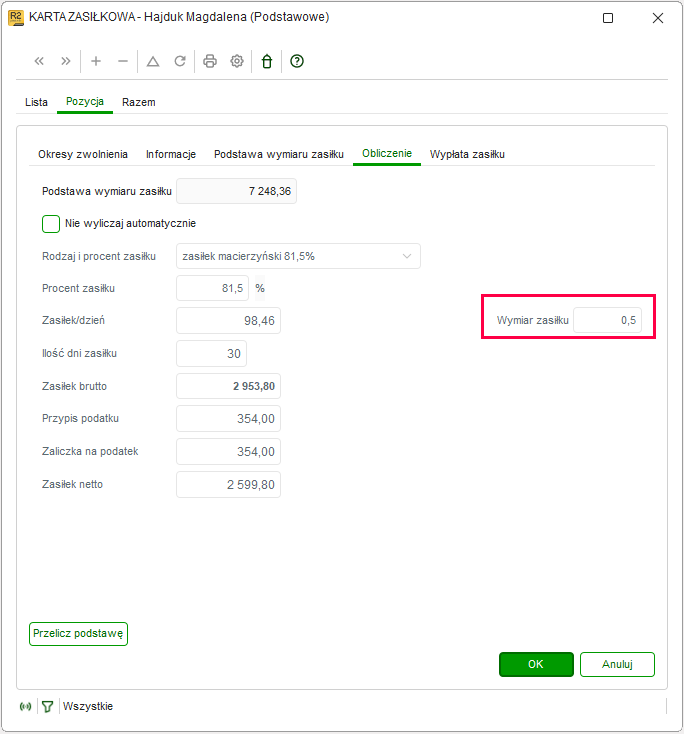Click the 'Ilość dni zasiłku' field showing 30
The height and width of the screenshot is (734, 684).
click(212, 353)
